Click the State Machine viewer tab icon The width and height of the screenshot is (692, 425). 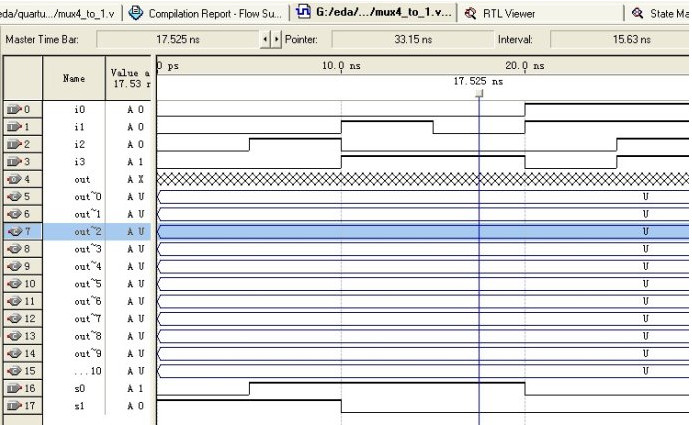click(637, 14)
